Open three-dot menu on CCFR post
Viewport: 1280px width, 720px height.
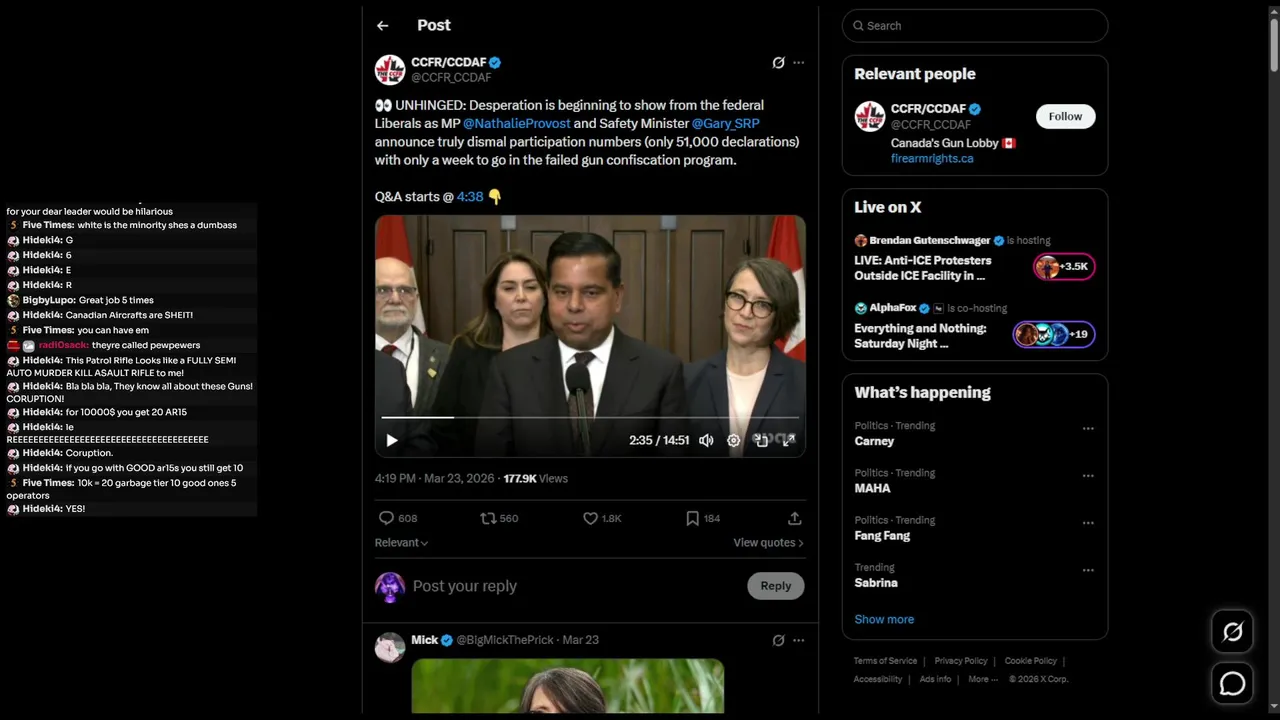pyautogui.click(x=798, y=63)
